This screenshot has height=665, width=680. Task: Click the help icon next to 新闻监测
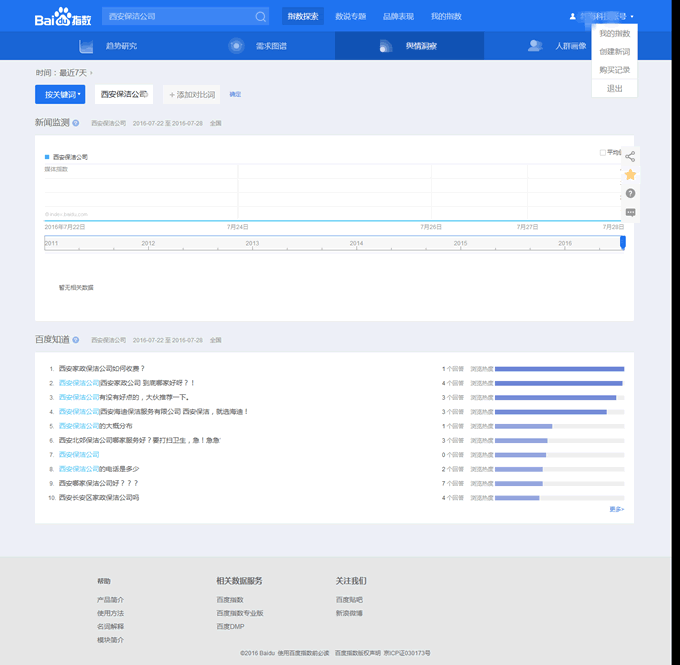coord(75,123)
